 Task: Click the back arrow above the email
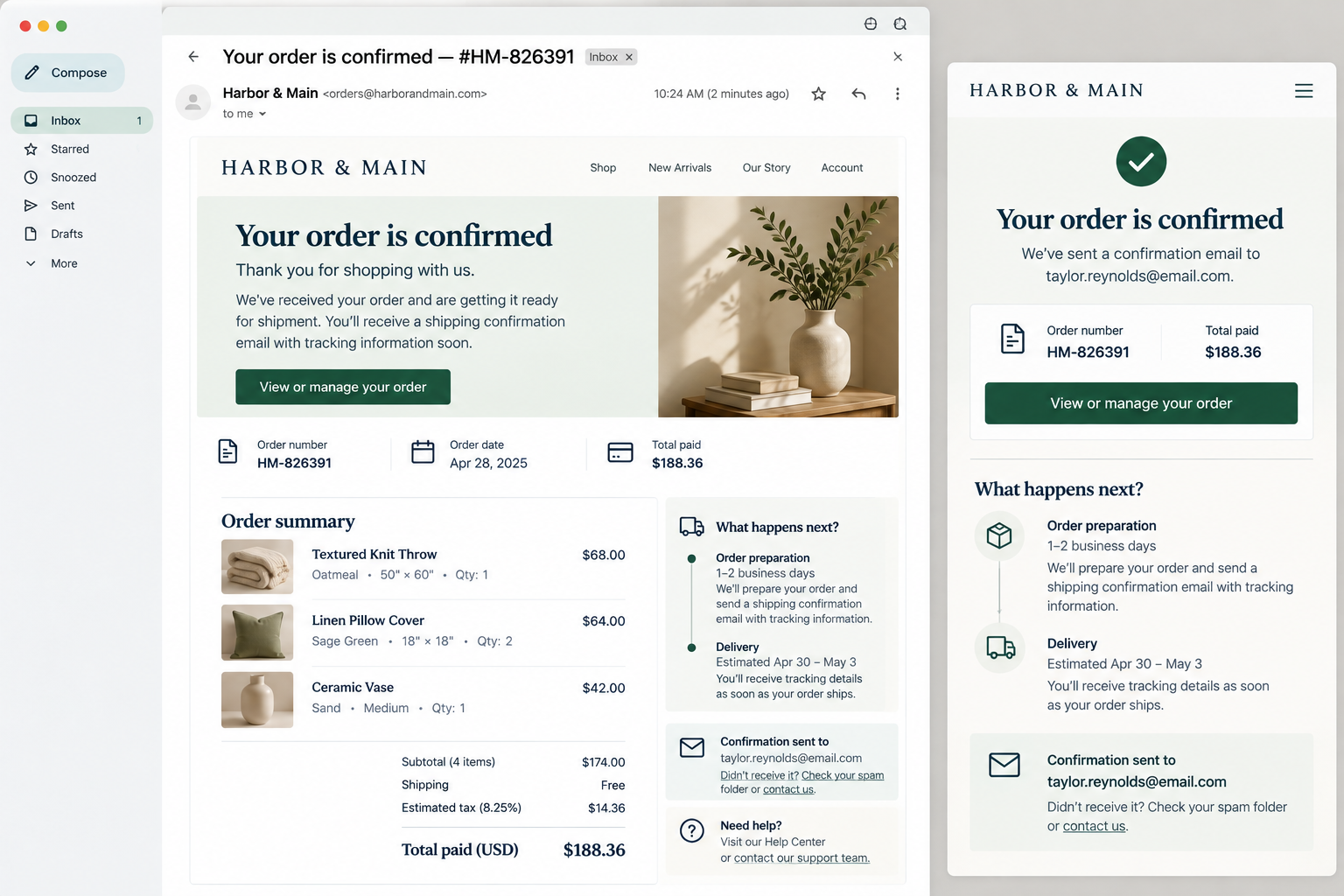coord(193,57)
